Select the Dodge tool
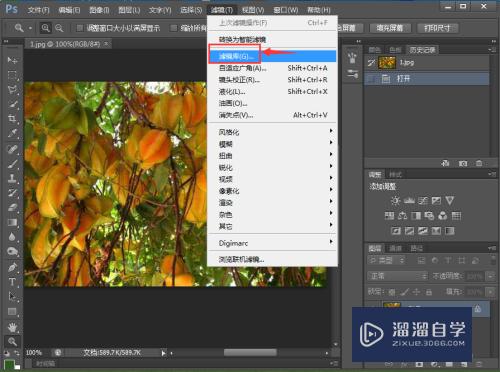Image resolution: width=500 pixels, height=372 pixels. (x=12, y=251)
